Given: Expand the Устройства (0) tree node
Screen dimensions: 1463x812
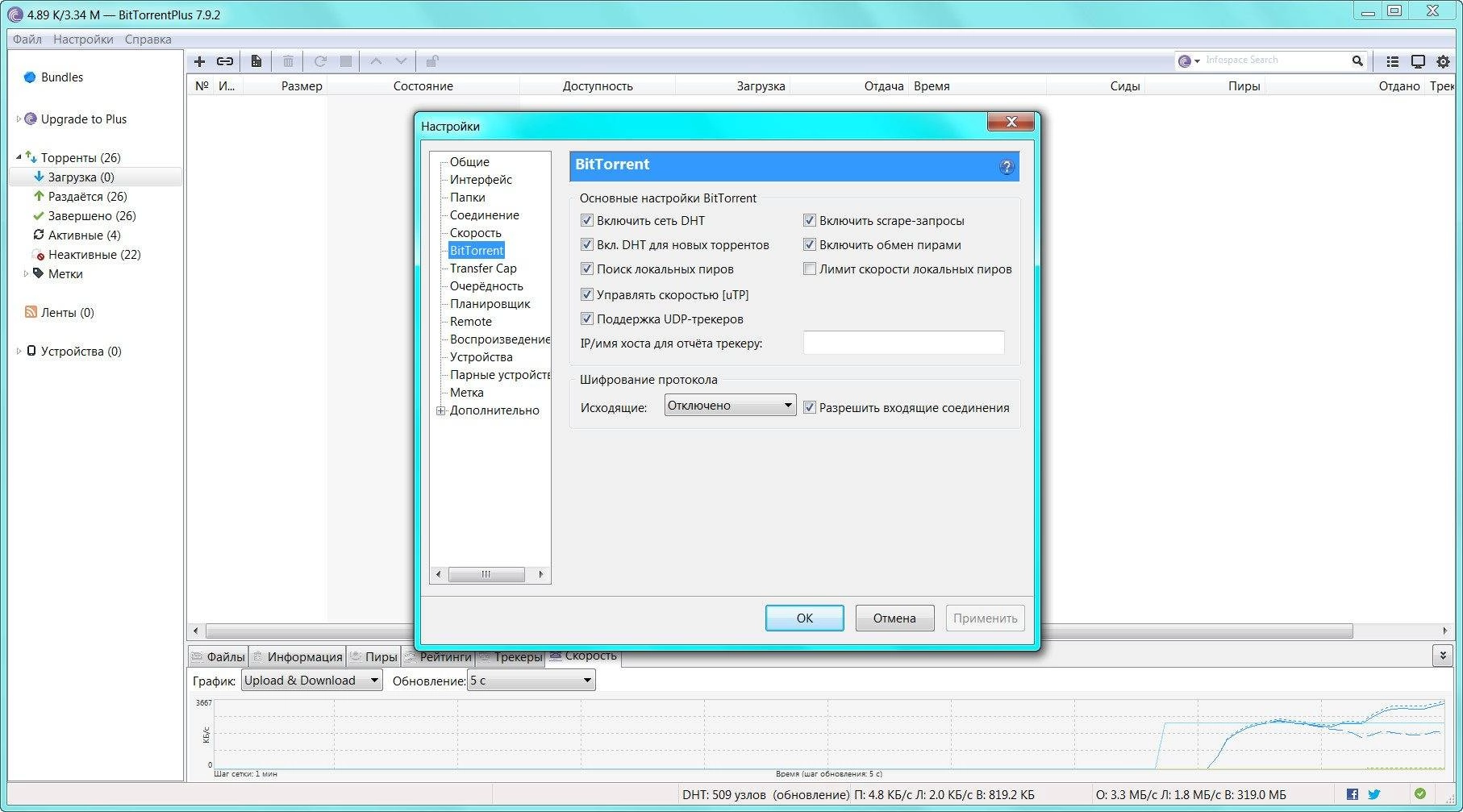Looking at the screenshot, I should (19, 351).
